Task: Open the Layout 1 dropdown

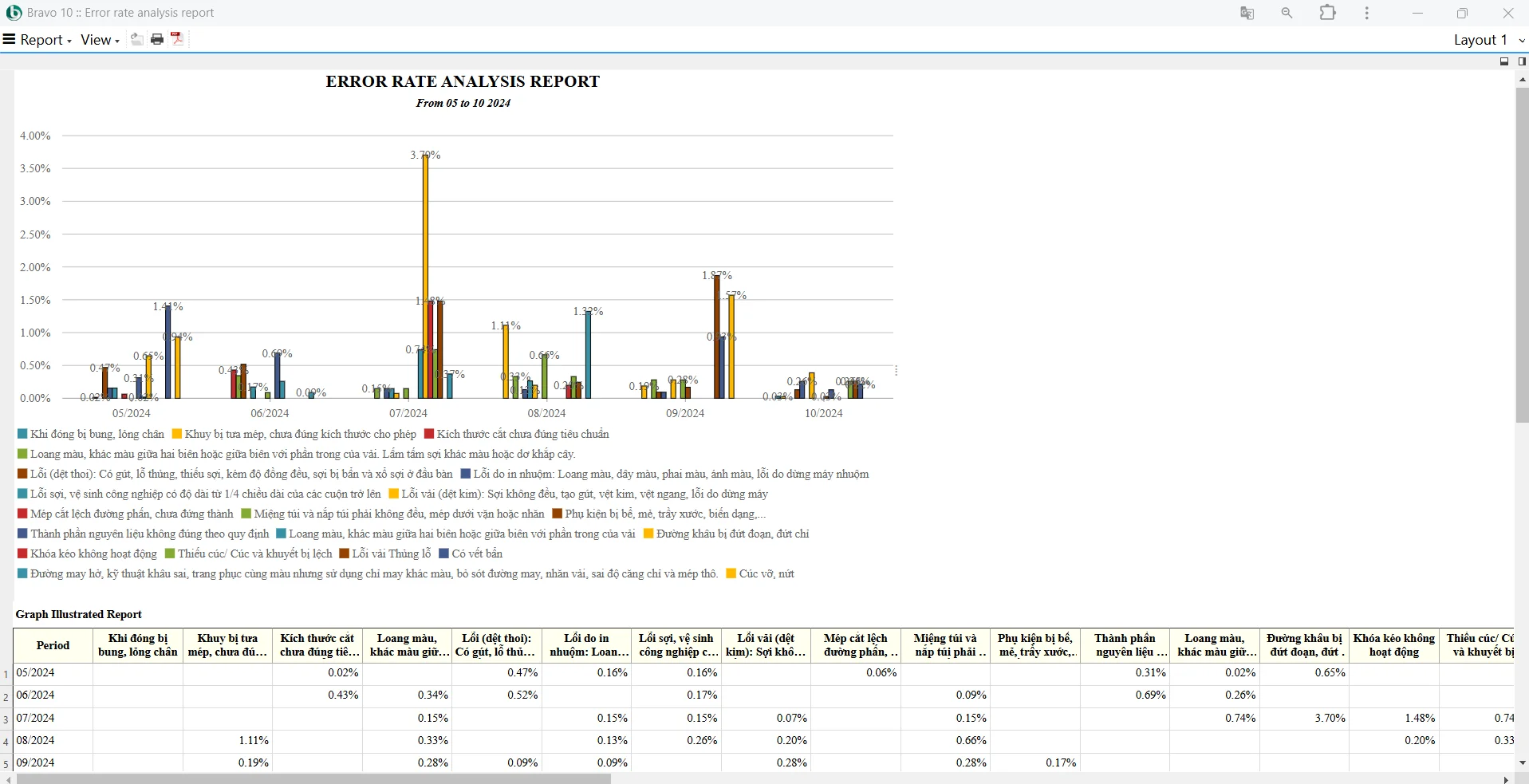Action: 1488,40
